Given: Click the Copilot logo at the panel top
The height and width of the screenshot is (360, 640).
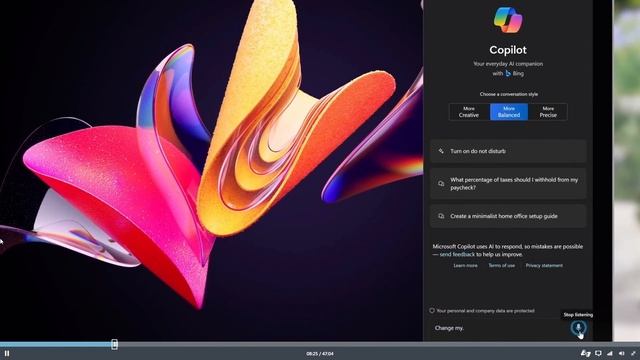Looking at the screenshot, I should [508, 20].
